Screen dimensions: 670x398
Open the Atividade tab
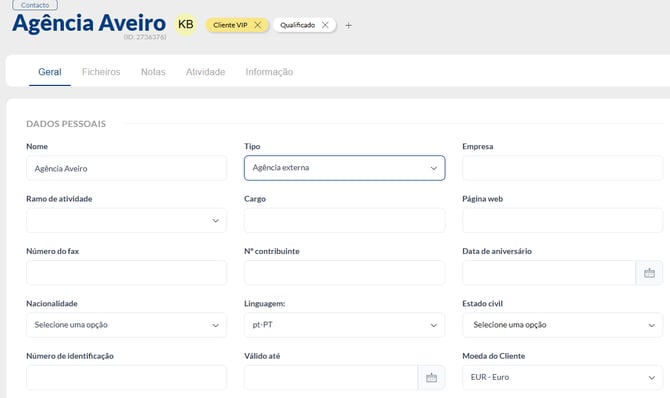(205, 72)
